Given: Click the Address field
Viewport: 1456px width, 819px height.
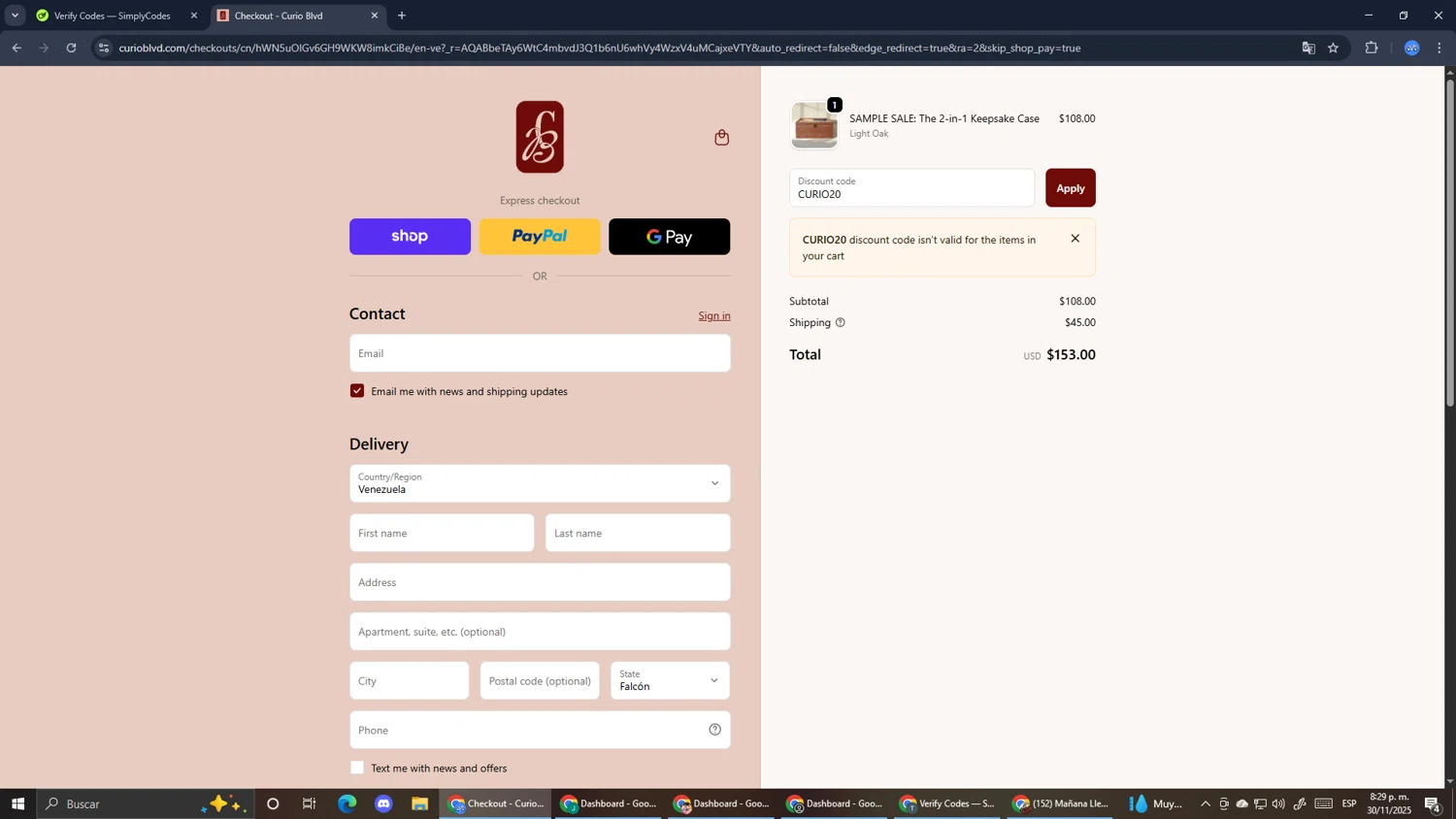Looking at the screenshot, I should [x=540, y=582].
